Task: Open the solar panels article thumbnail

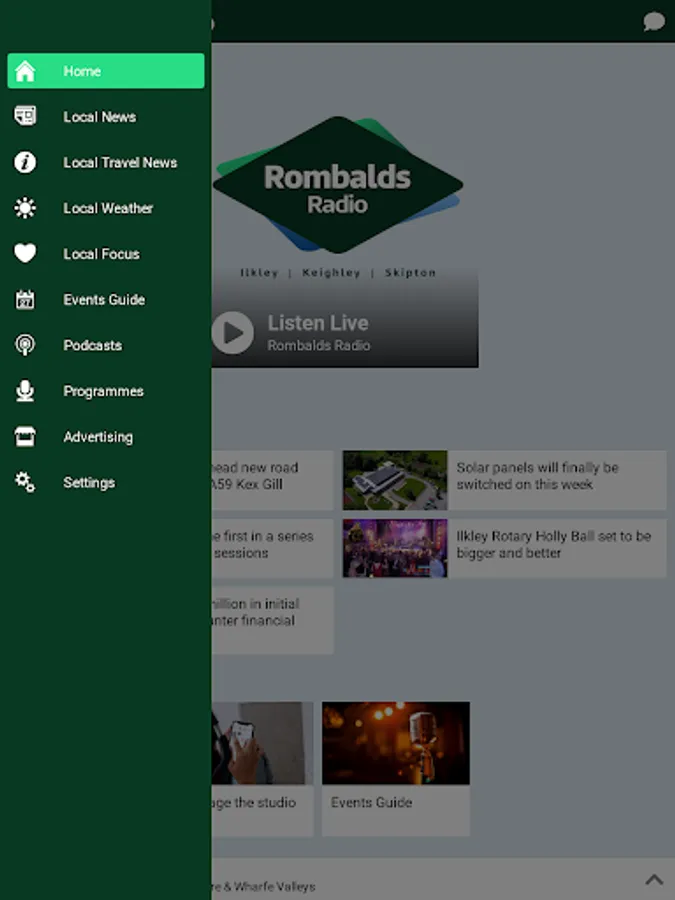Action: click(395, 480)
